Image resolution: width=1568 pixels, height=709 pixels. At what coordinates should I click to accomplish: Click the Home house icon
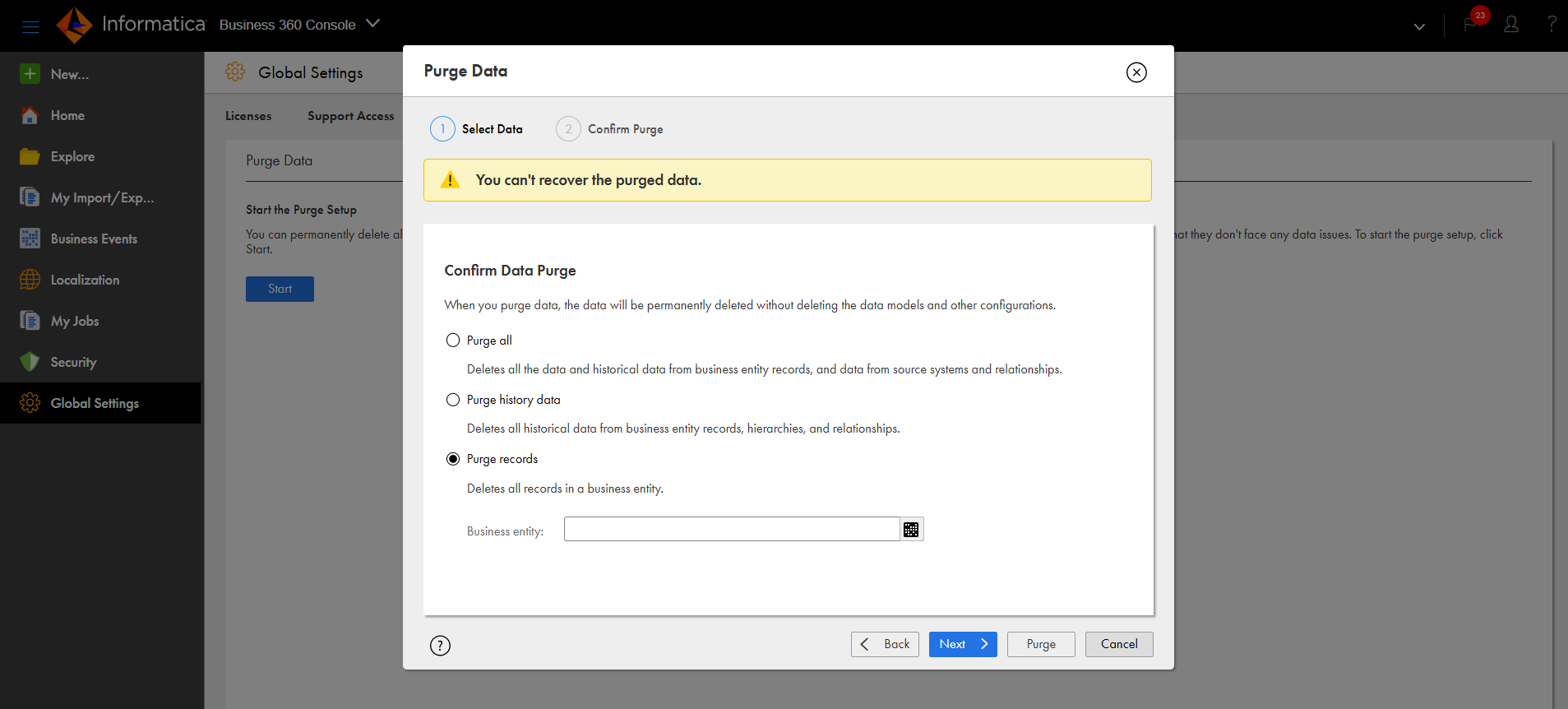tap(30, 115)
